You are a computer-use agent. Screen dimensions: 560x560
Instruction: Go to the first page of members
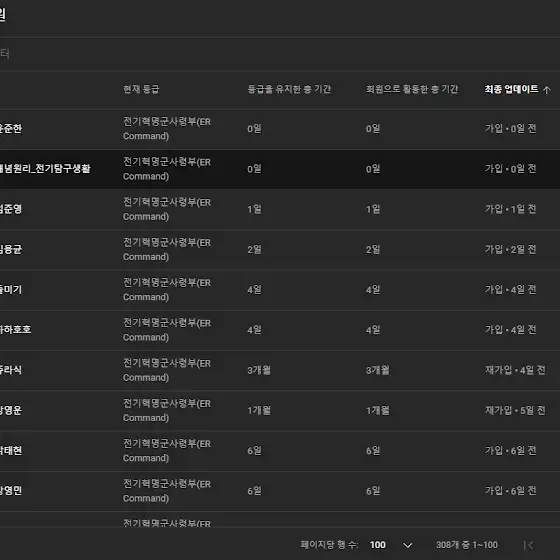pos(528,545)
